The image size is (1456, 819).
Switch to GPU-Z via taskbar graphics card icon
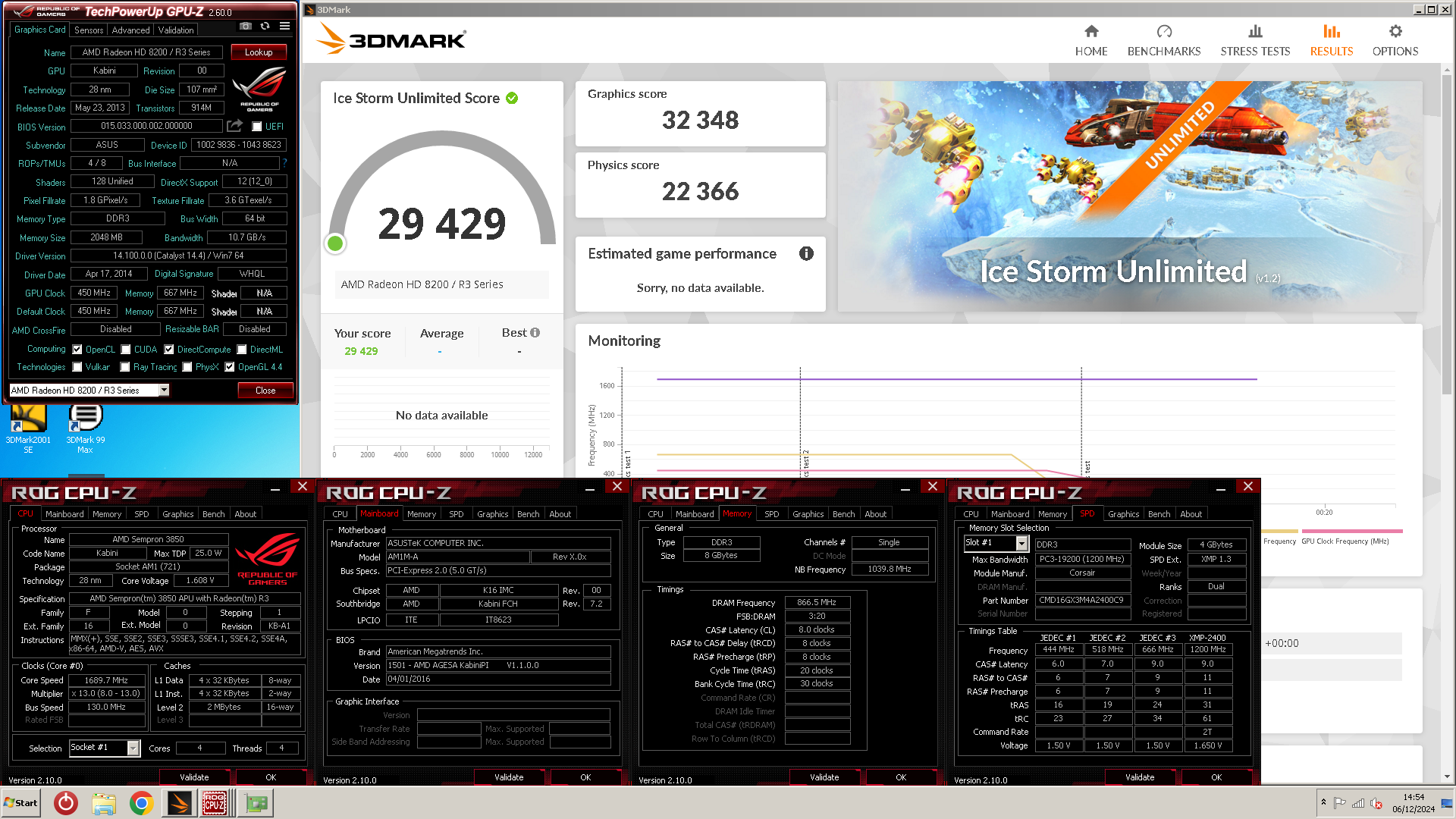point(256,803)
